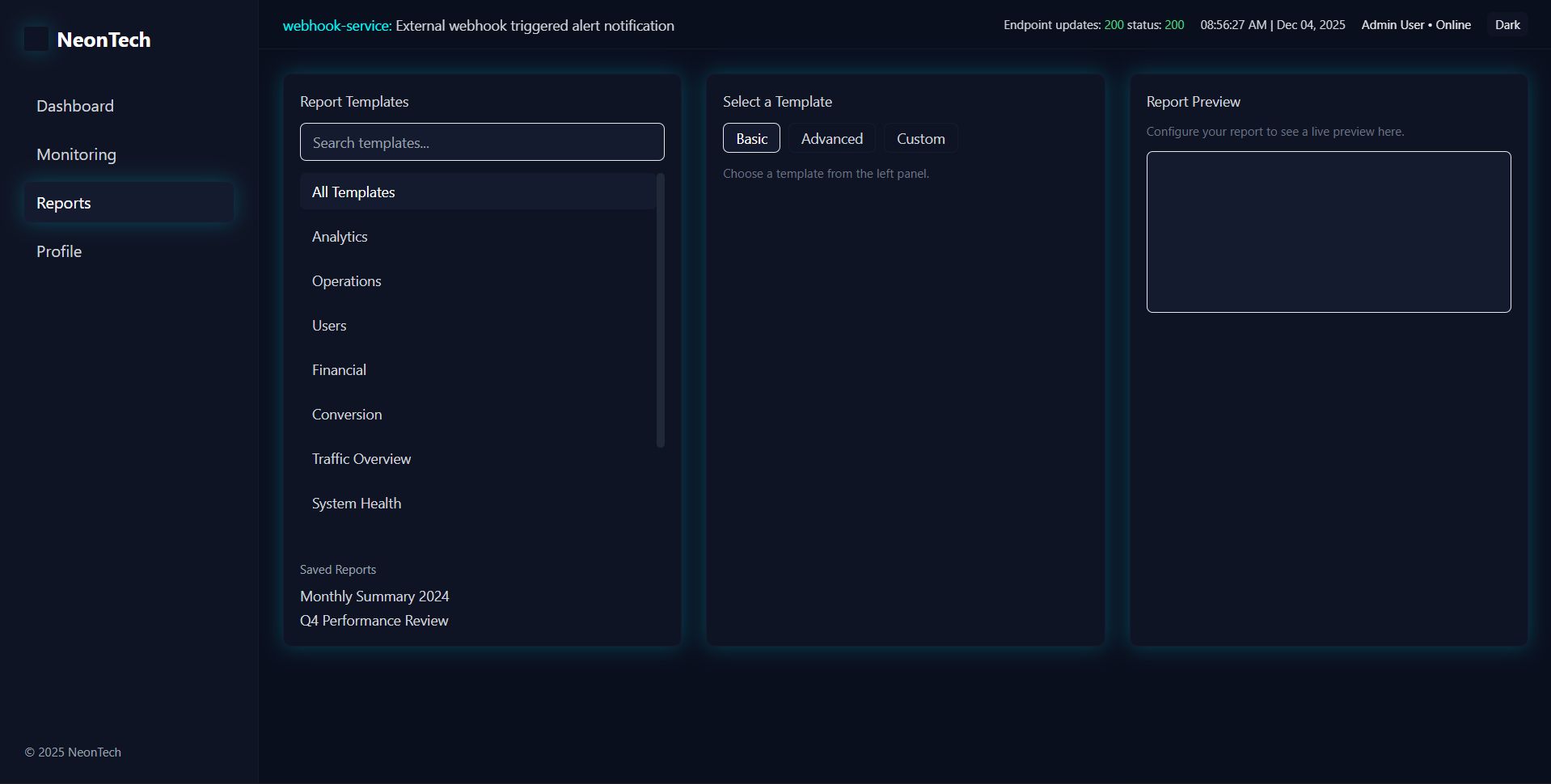Click the Select a Template heading

(777, 102)
